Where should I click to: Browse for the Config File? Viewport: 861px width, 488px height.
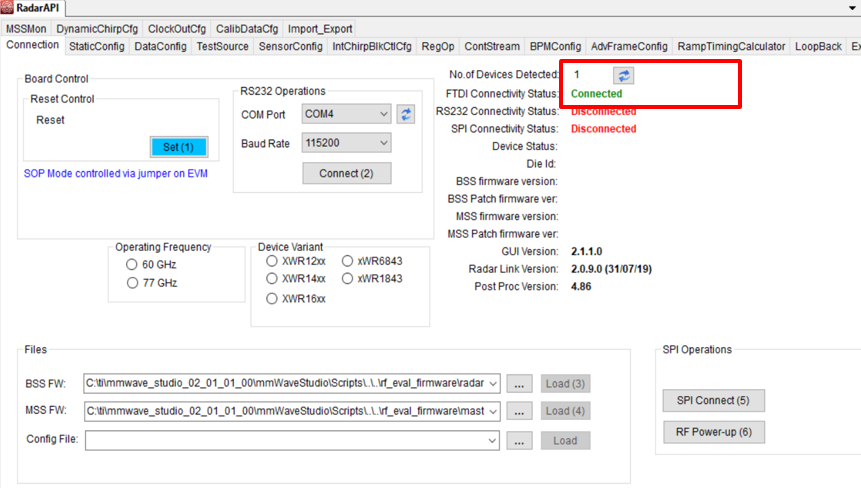coord(519,441)
